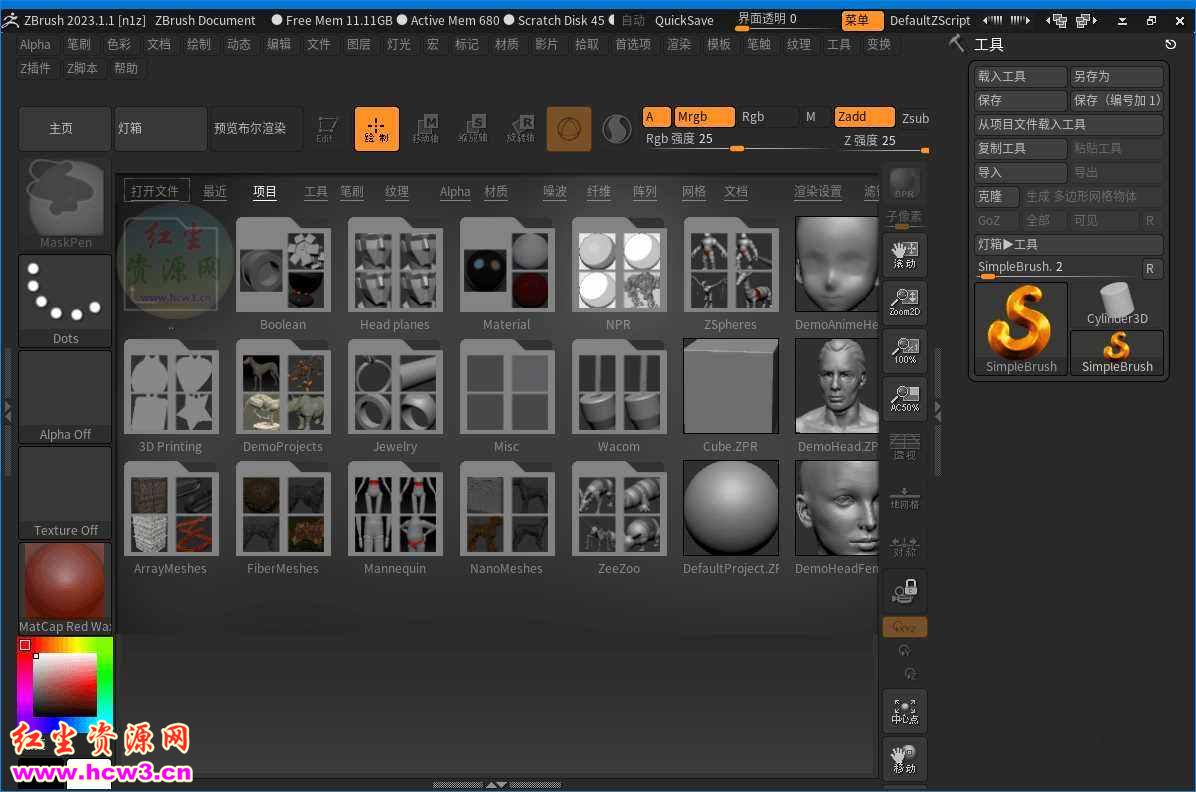
Task: Select the Cube.ZPR project thumbnail
Action: pyautogui.click(x=731, y=397)
